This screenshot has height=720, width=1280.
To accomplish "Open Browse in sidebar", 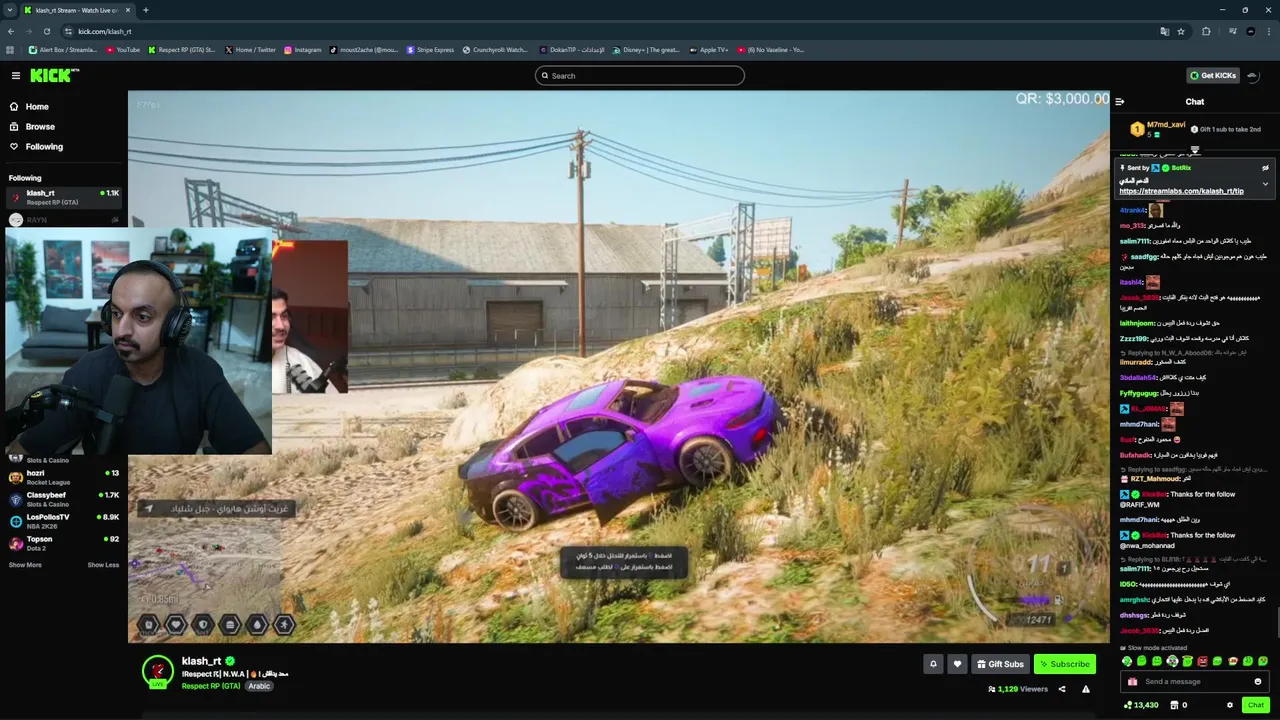I will [32, 126].
